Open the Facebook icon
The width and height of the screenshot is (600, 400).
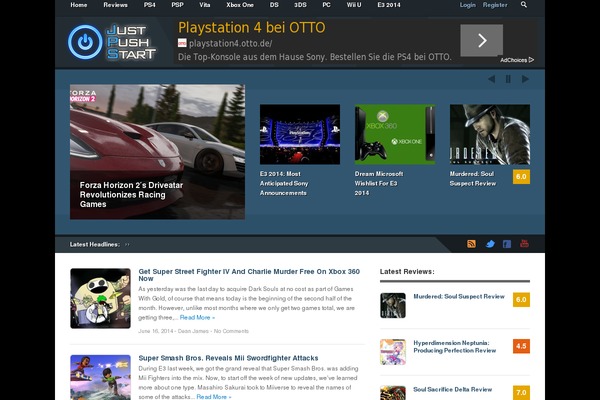point(507,244)
